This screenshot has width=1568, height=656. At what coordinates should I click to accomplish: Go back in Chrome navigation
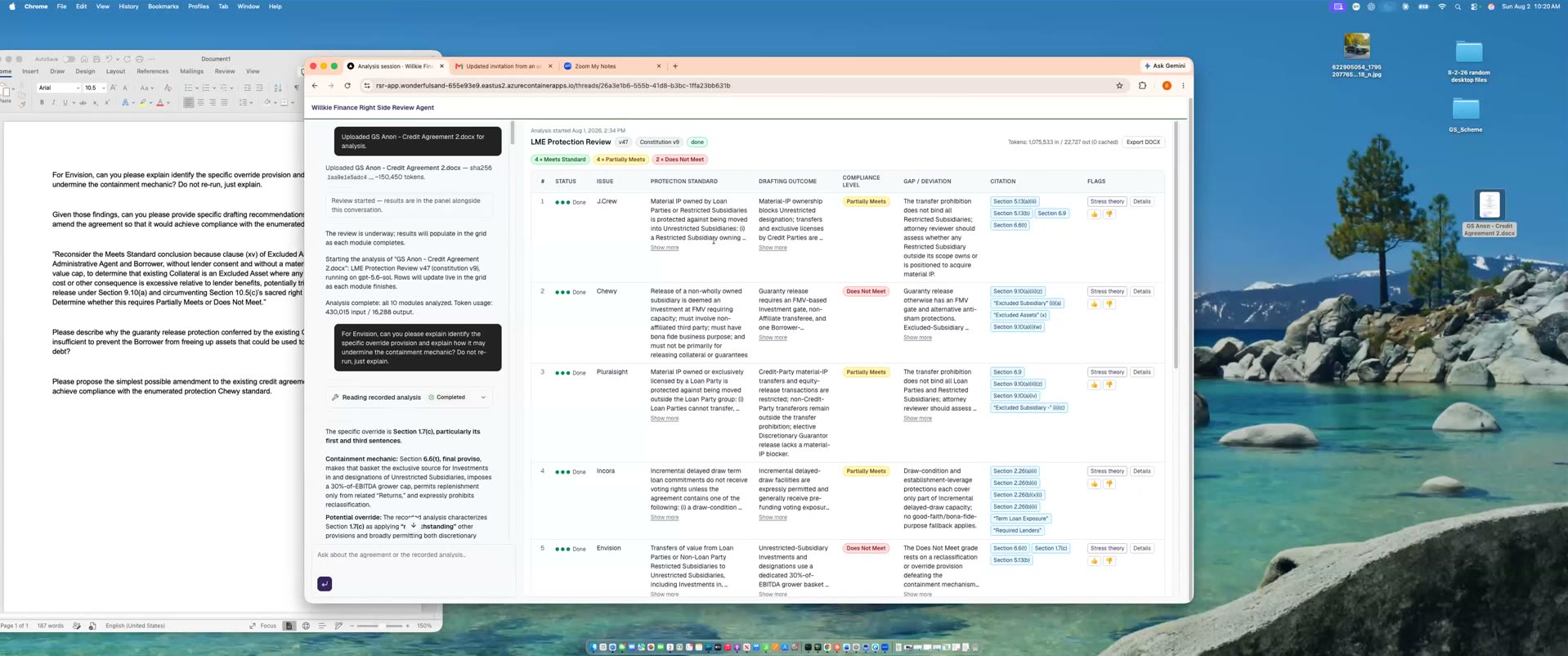(x=315, y=85)
